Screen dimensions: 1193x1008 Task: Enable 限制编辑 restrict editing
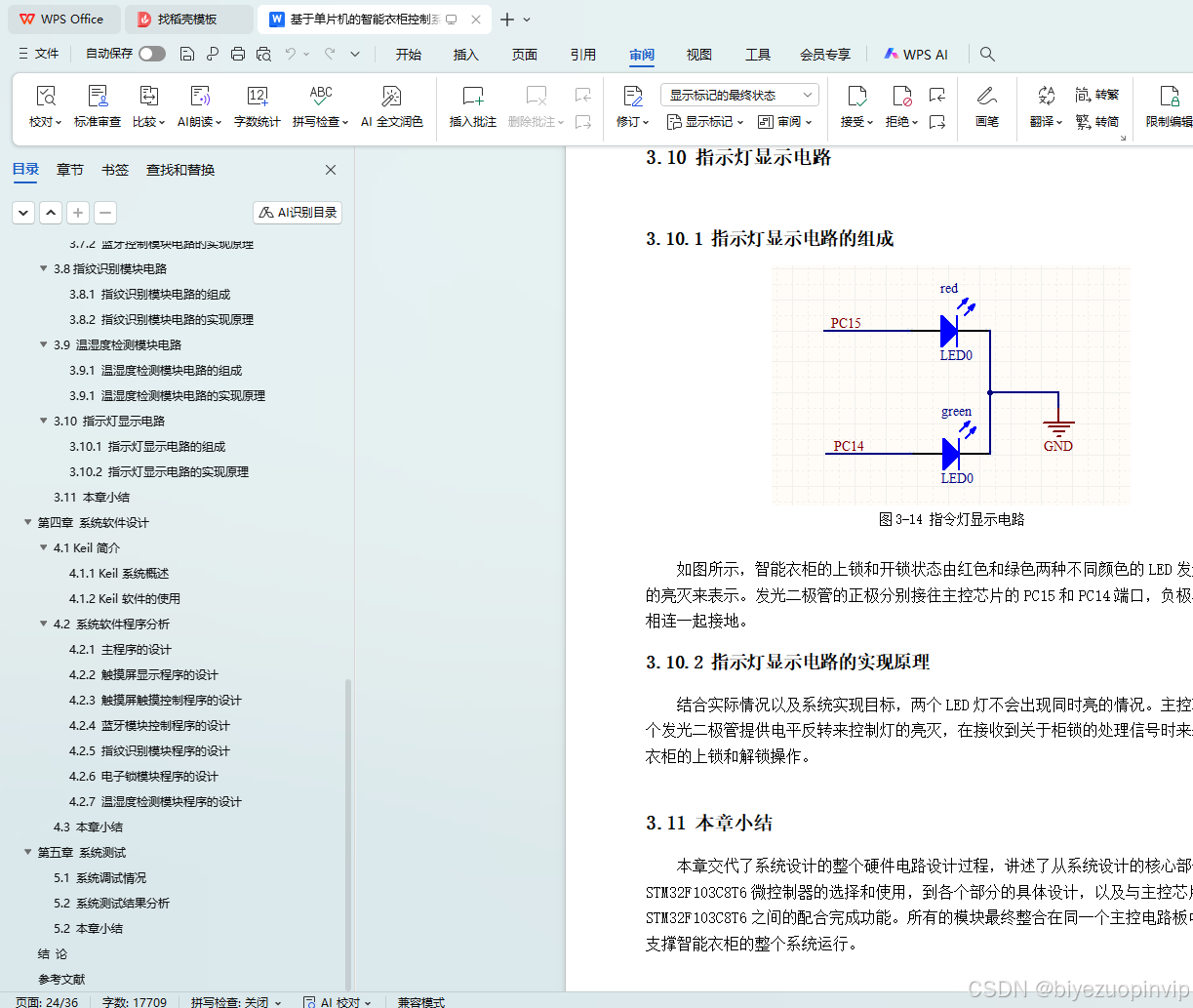pos(1167,107)
